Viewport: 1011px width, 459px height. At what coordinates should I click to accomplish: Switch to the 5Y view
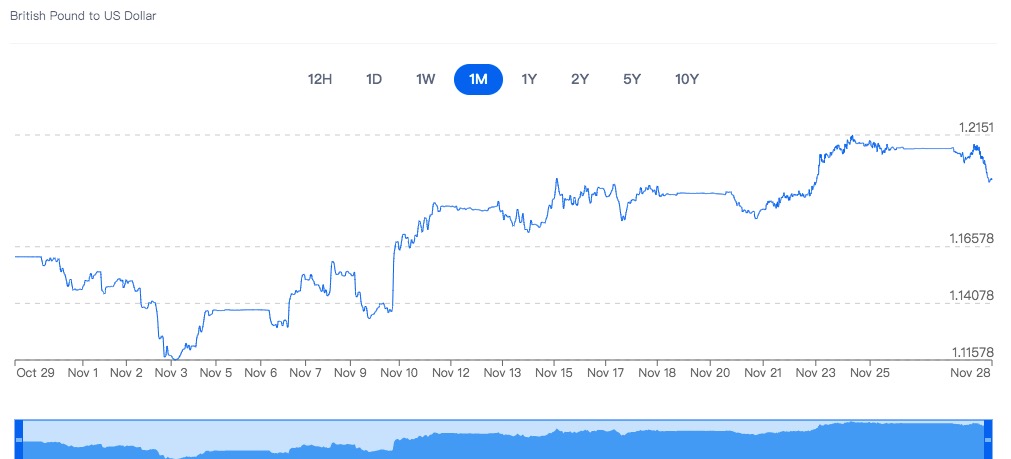[x=632, y=79]
